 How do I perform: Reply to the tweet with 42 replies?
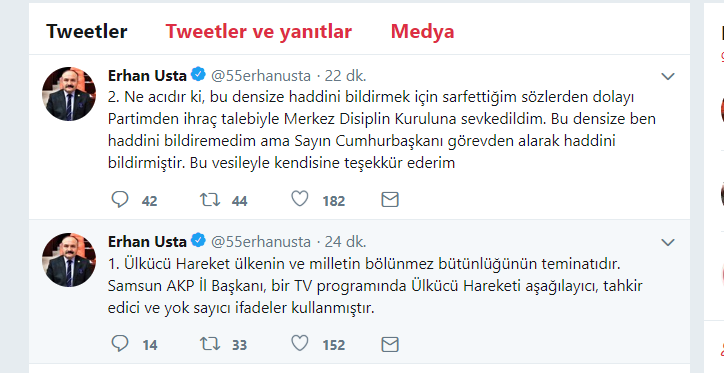click(x=120, y=199)
